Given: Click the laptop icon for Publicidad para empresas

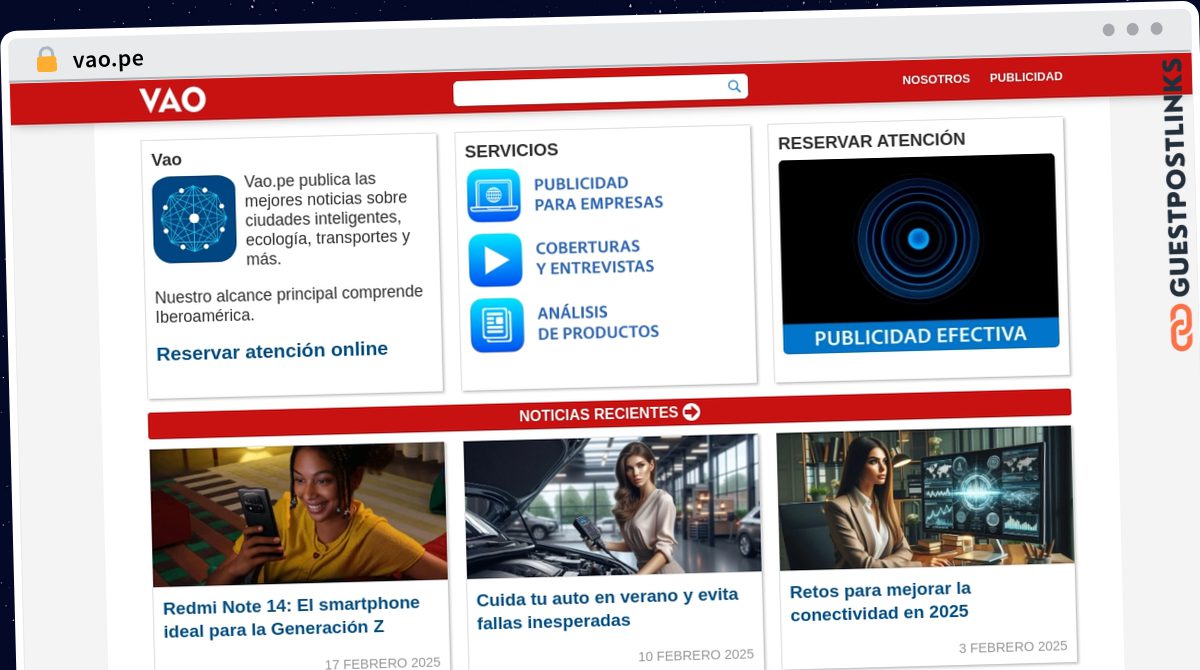Looking at the screenshot, I should click(x=494, y=195).
